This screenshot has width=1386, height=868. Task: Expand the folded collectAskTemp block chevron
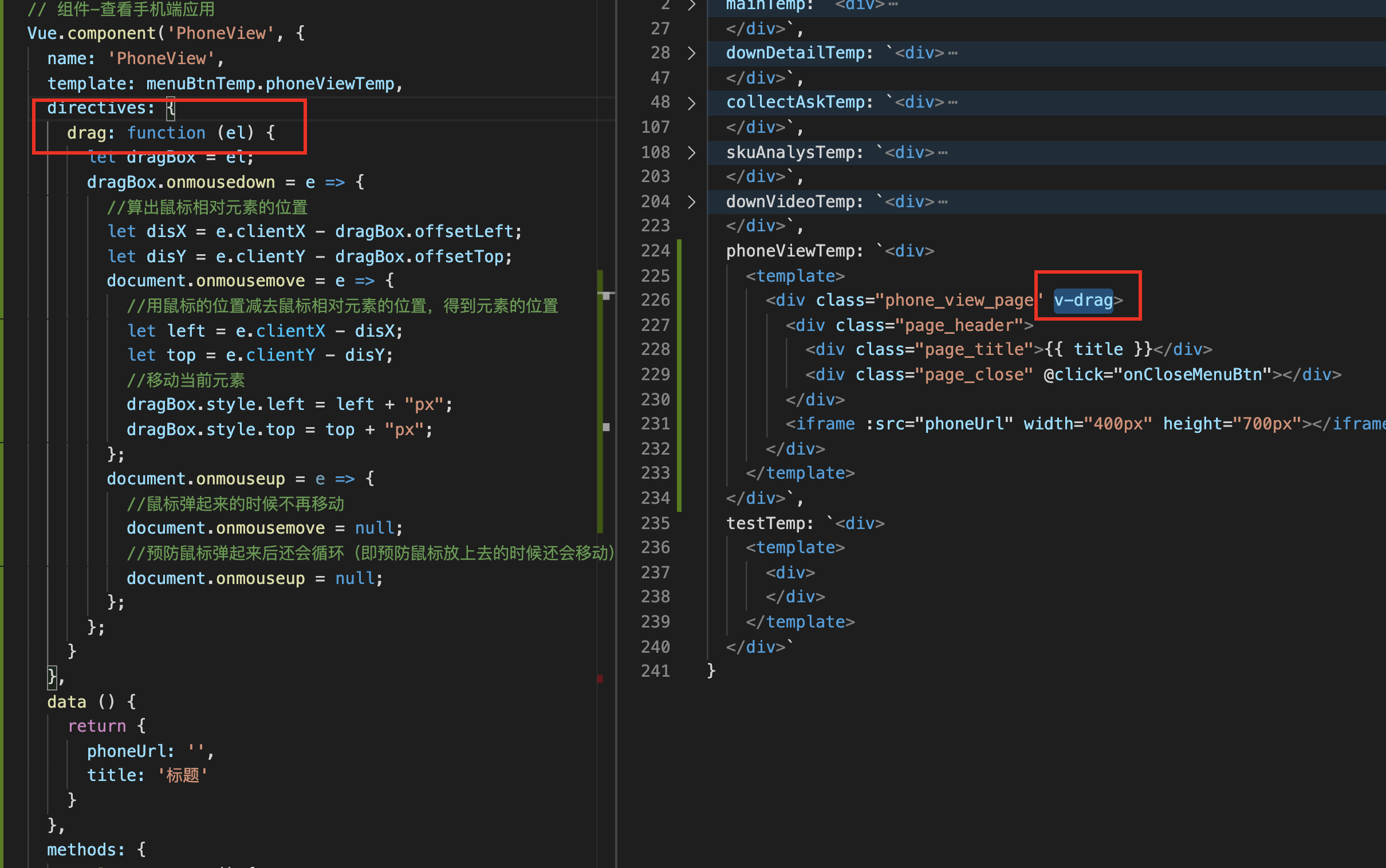pos(692,102)
